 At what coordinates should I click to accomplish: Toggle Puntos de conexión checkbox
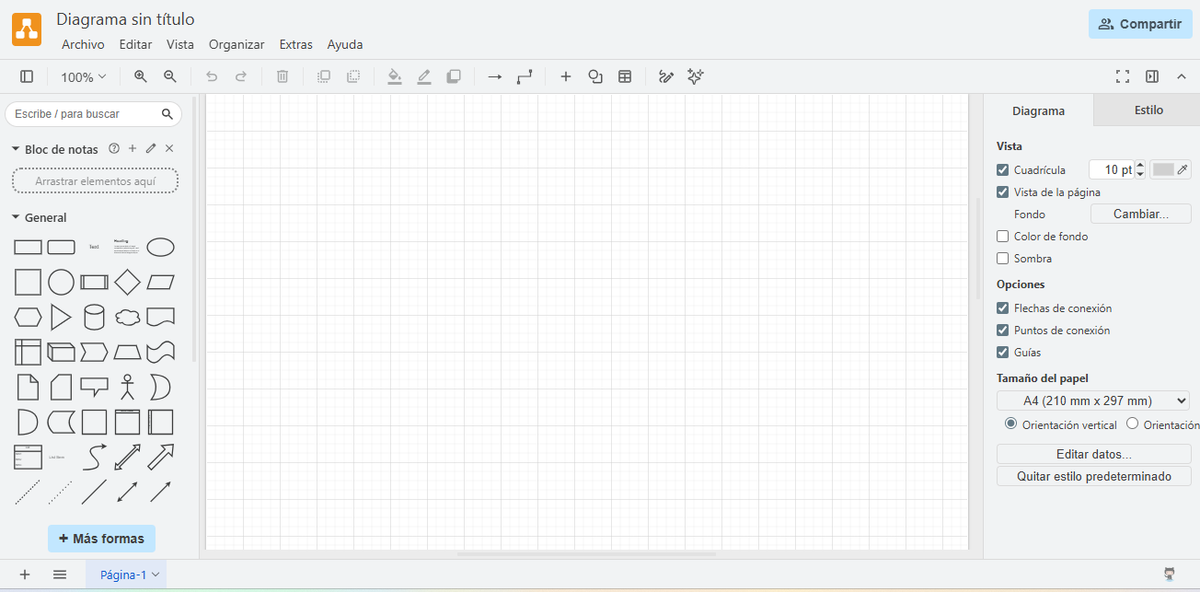[1003, 330]
